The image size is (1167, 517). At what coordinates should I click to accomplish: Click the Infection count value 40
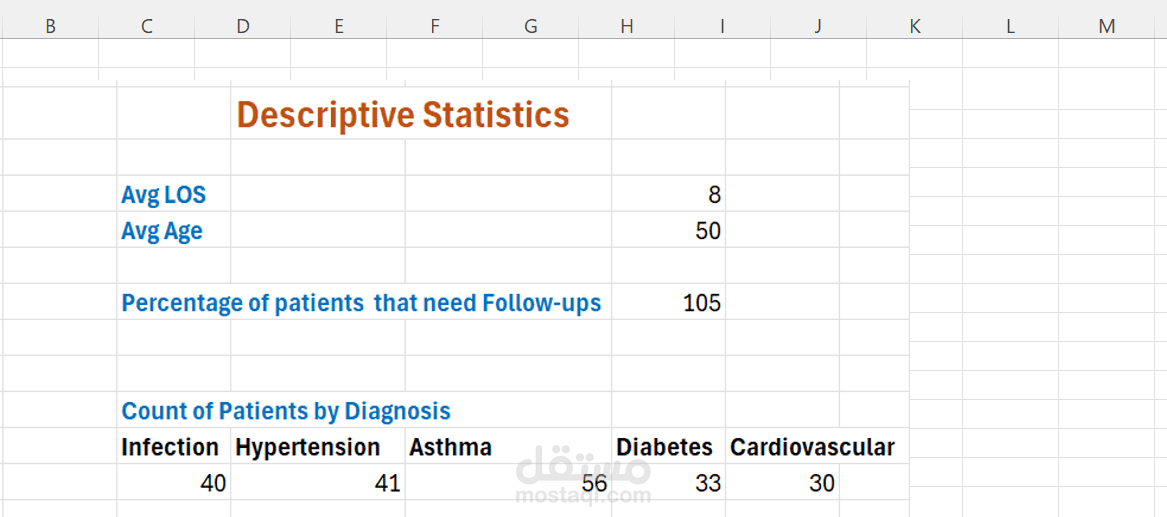tap(174, 484)
